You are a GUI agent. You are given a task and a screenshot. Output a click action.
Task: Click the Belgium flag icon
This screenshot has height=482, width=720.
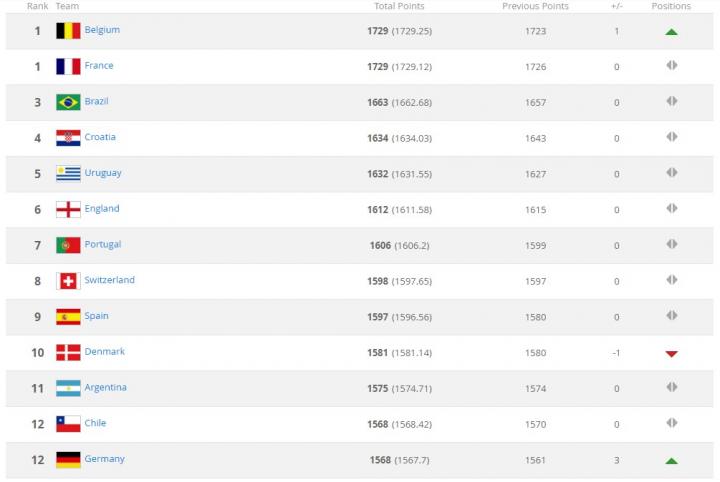68,31
